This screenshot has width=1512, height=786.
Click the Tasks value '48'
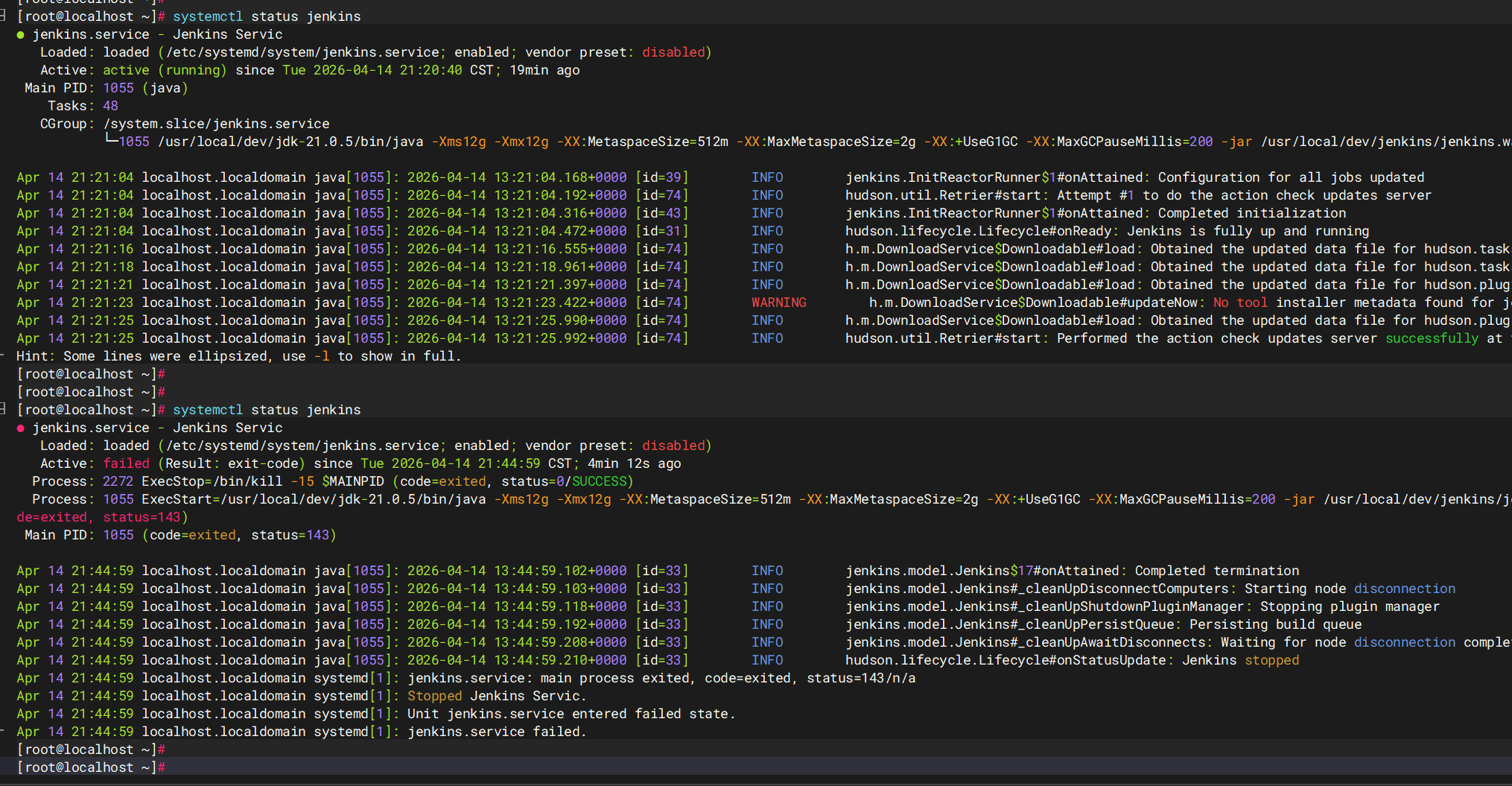[x=110, y=106]
